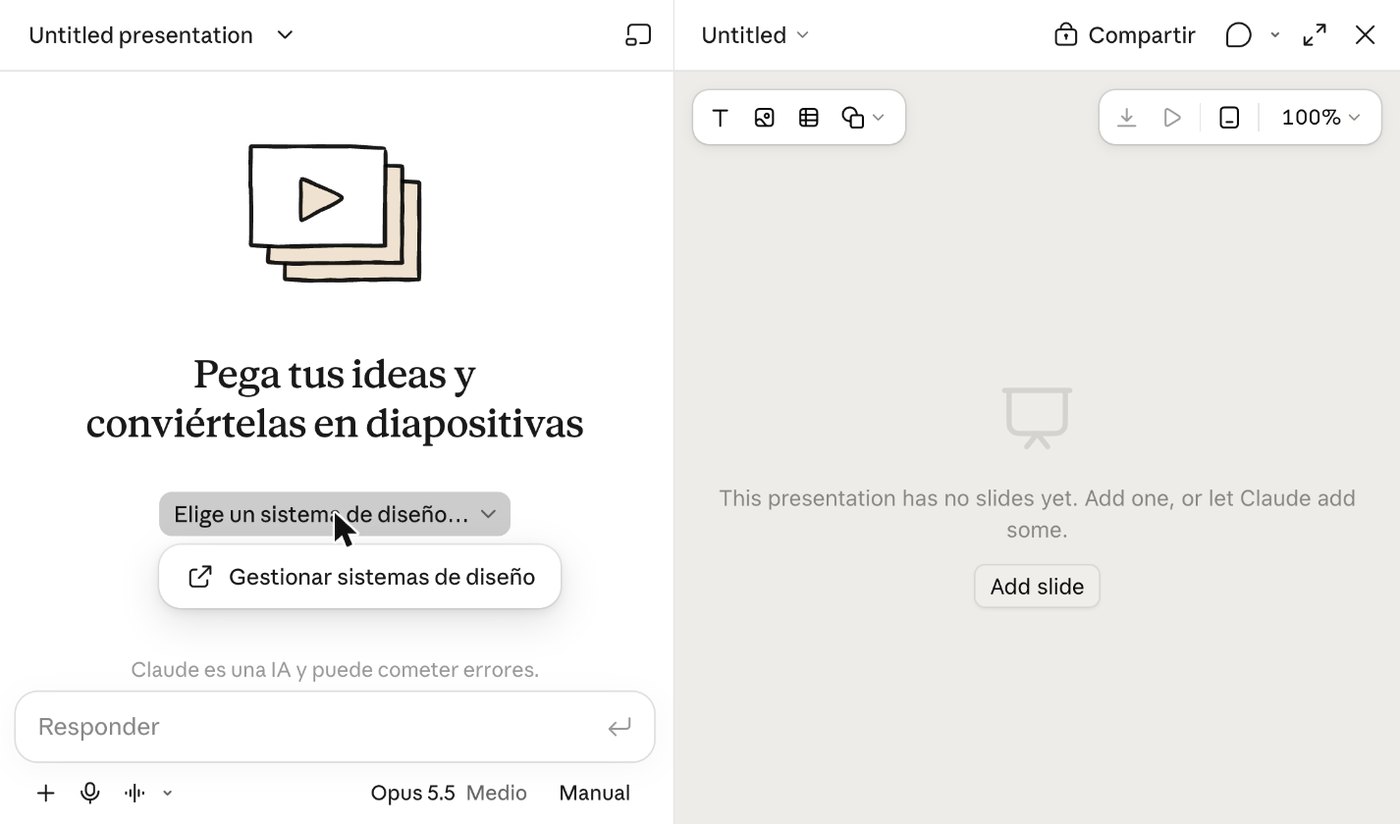Insert a table using the table icon
1400x824 pixels.
(809, 118)
